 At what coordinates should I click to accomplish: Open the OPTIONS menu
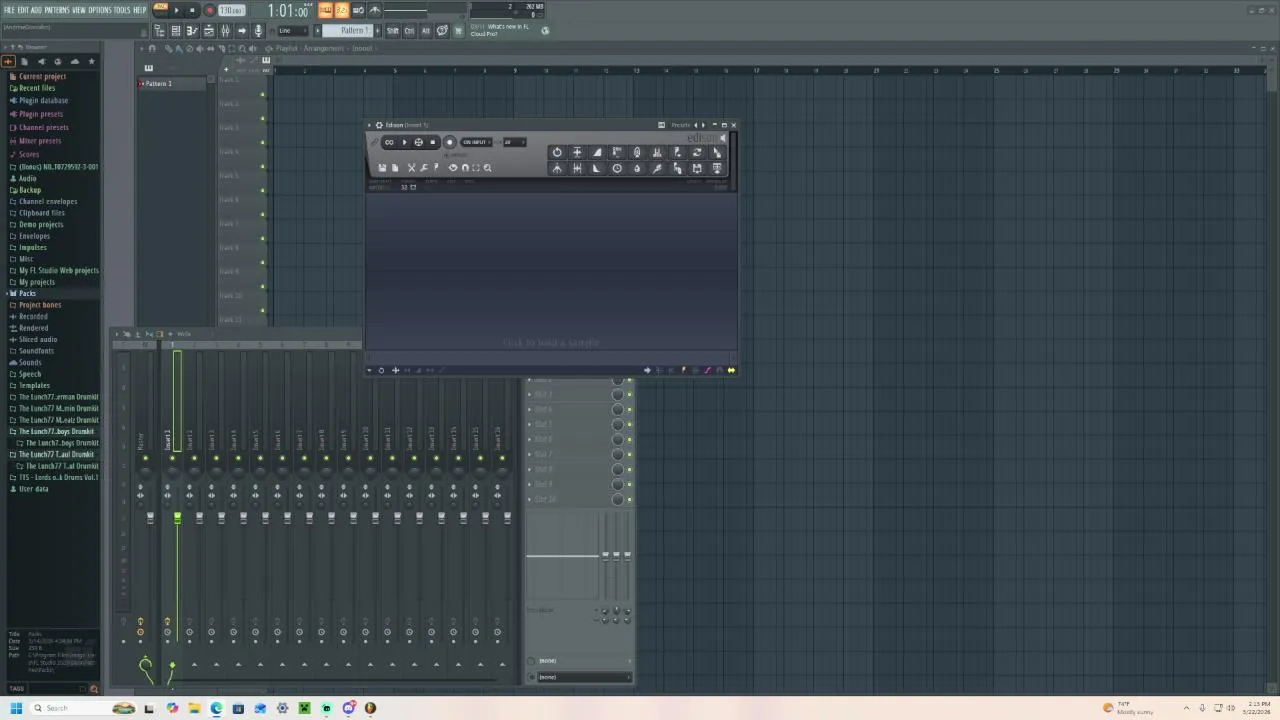(x=100, y=10)
